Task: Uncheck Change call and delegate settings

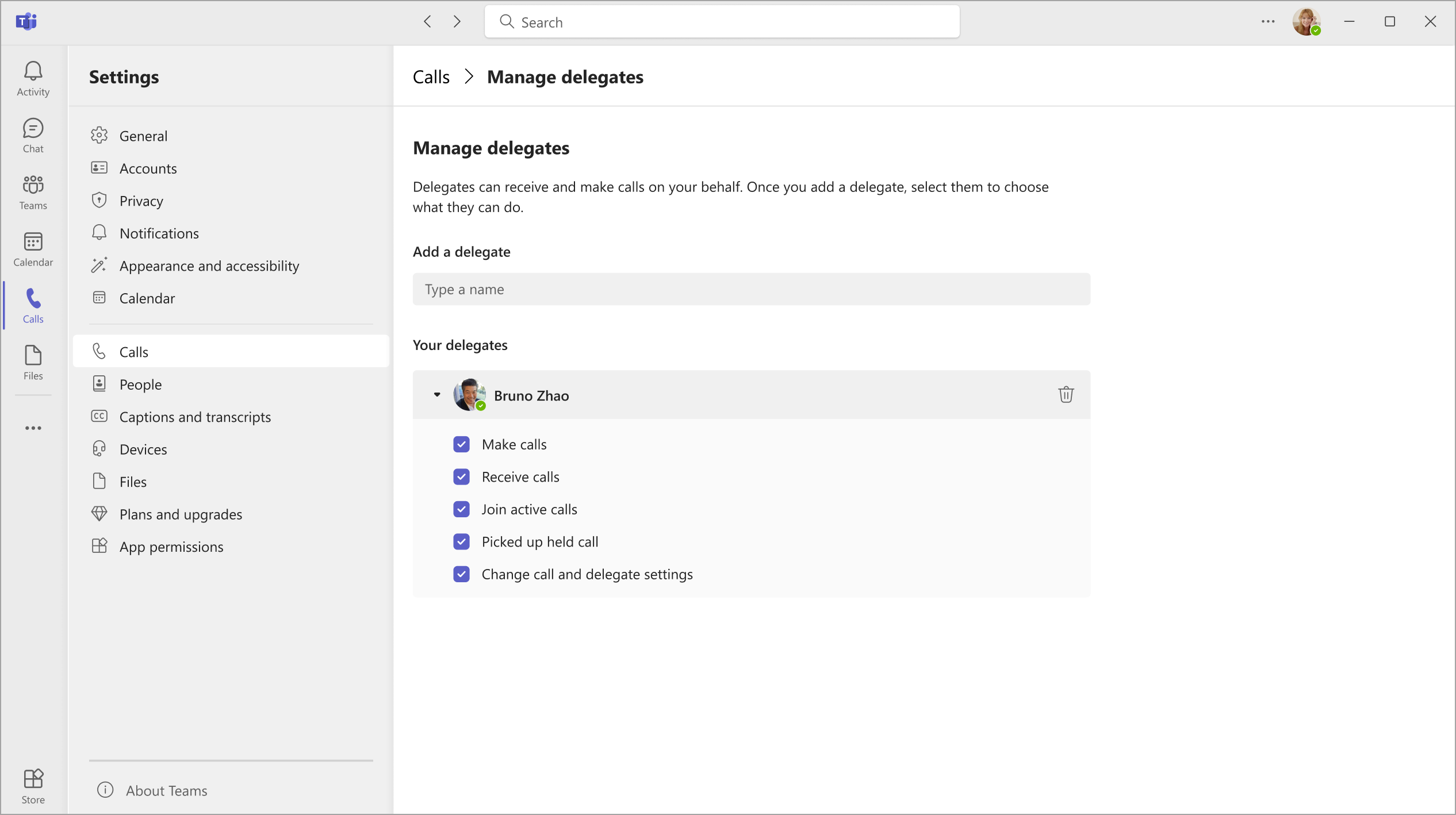Action: pyautogui.click(x=461, y=574)
